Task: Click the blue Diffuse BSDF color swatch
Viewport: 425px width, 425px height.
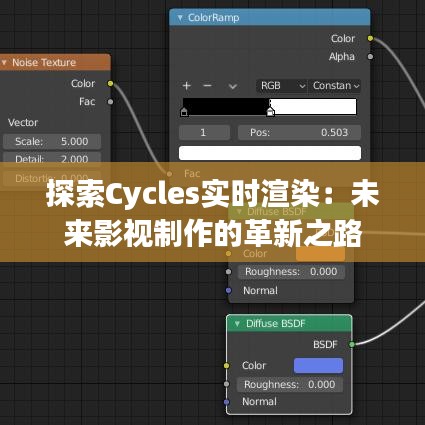Action: pyautogui.click(x=318, y=366)
